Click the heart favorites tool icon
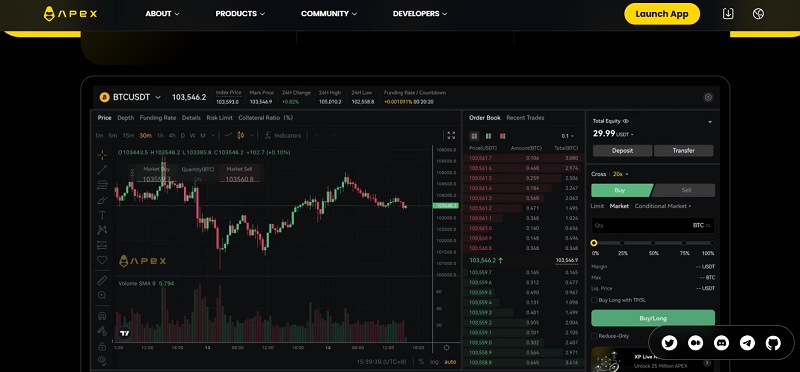Image resolution: width=800 pixels, height=372 pixels. [x=102, y=260]
